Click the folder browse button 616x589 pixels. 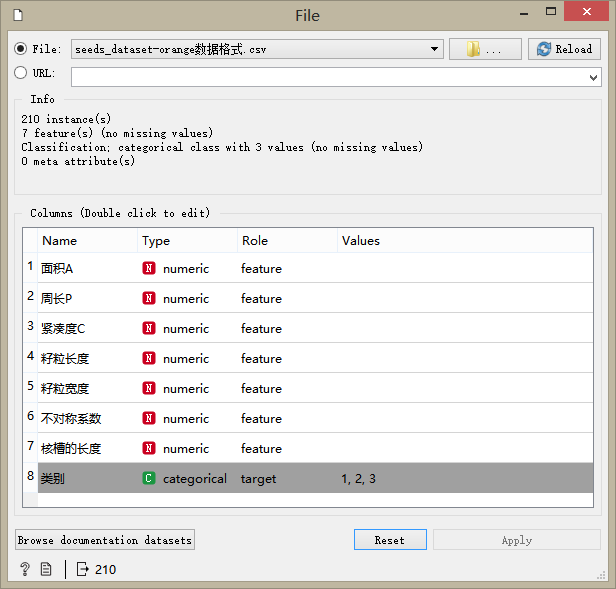click(485, 49)
